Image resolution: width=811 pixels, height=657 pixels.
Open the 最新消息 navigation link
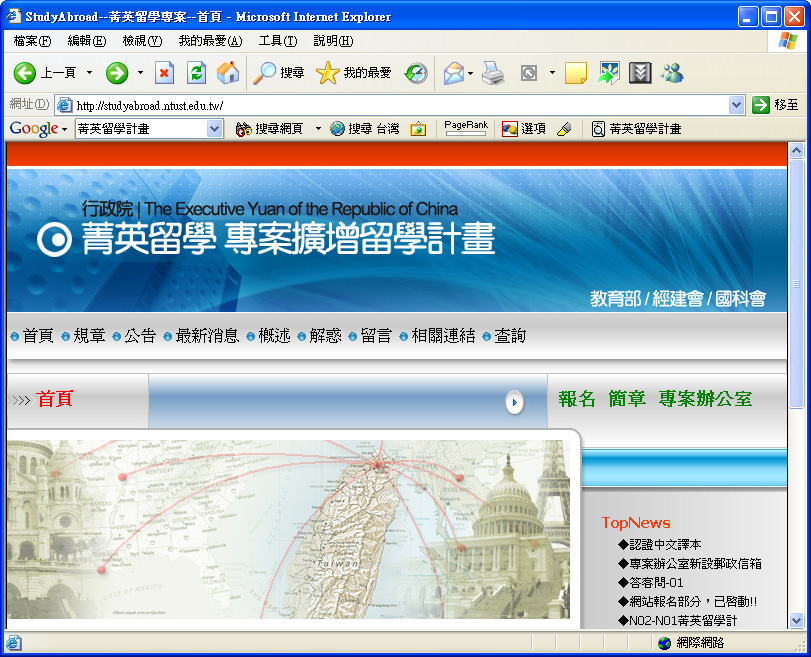207,336
